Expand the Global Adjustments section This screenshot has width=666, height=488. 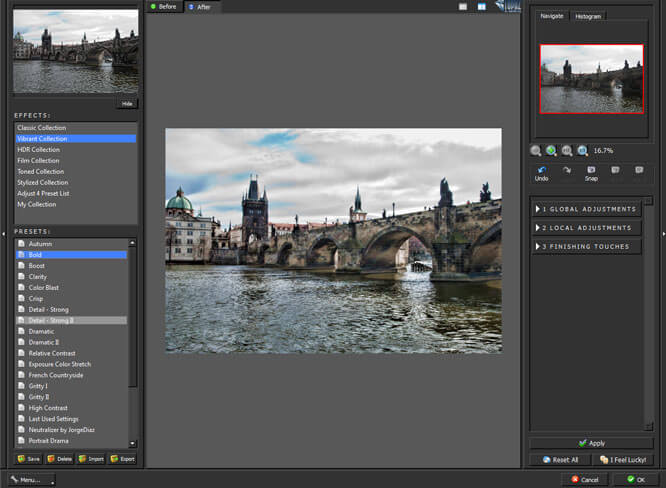tap(586, 209)
